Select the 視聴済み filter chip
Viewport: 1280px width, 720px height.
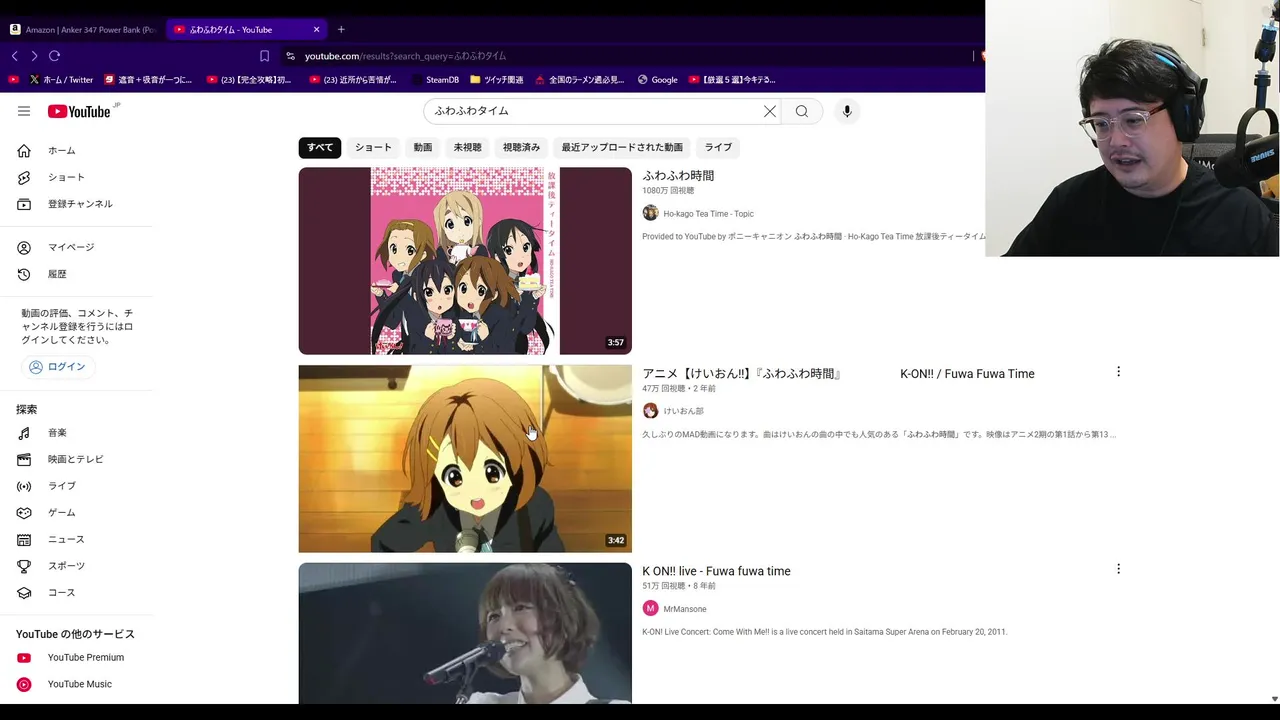521,147
